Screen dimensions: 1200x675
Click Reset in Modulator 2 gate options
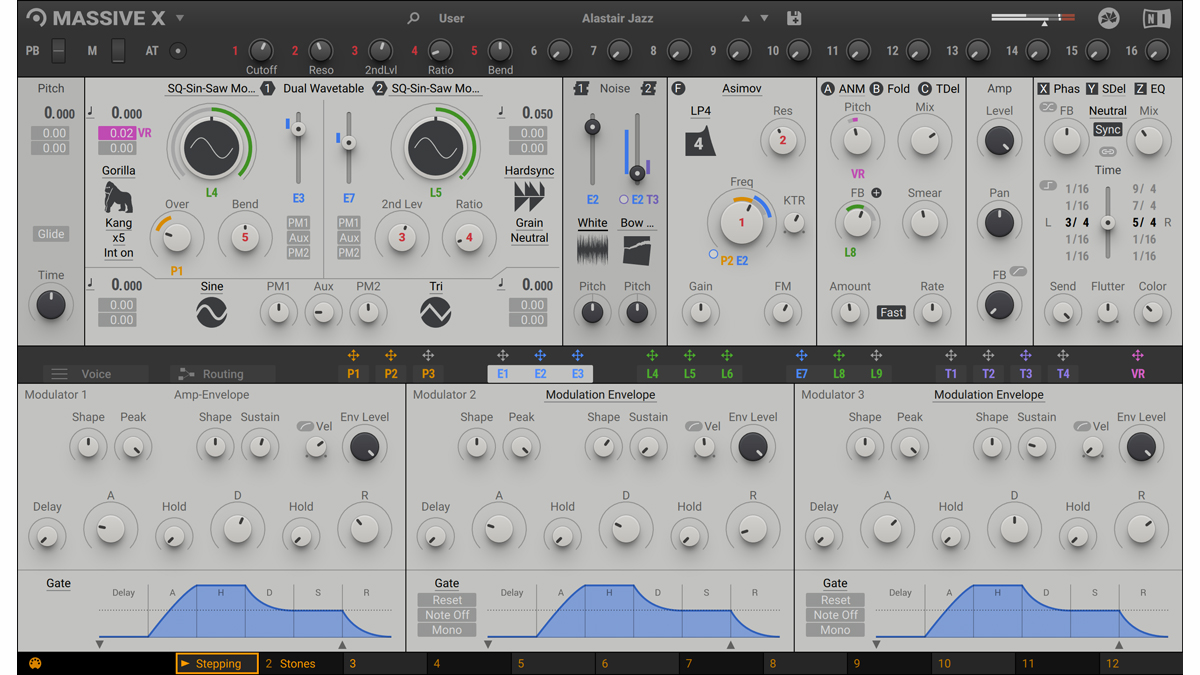[447, 600]
